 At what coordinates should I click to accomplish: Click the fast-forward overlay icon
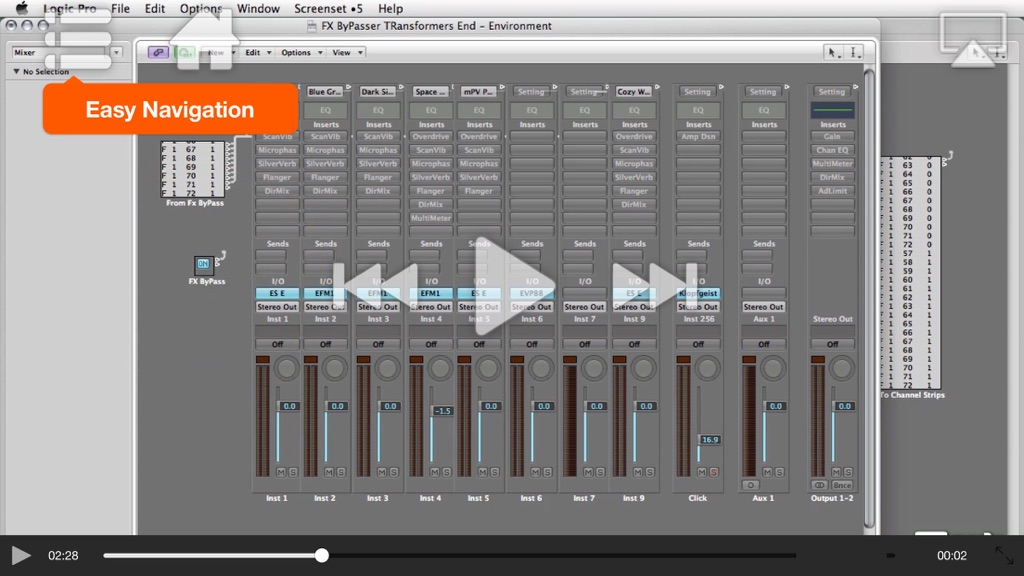click(654, 285)
